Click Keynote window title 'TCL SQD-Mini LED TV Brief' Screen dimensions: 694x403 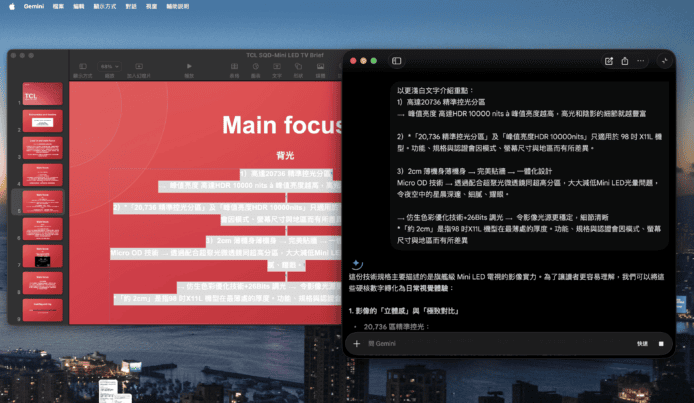tap(285, 55)
